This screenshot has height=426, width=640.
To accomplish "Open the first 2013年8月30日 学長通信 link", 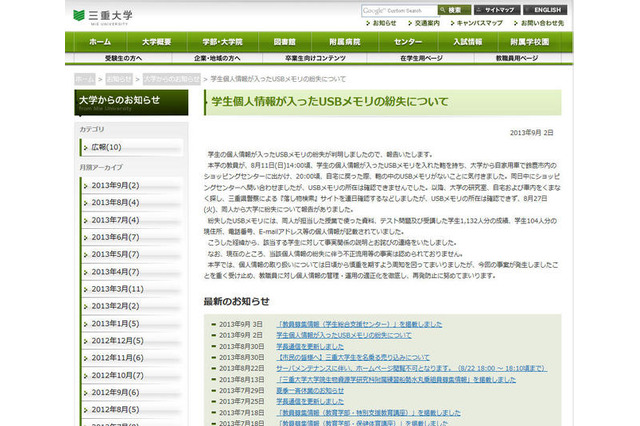I will point(310,346).
